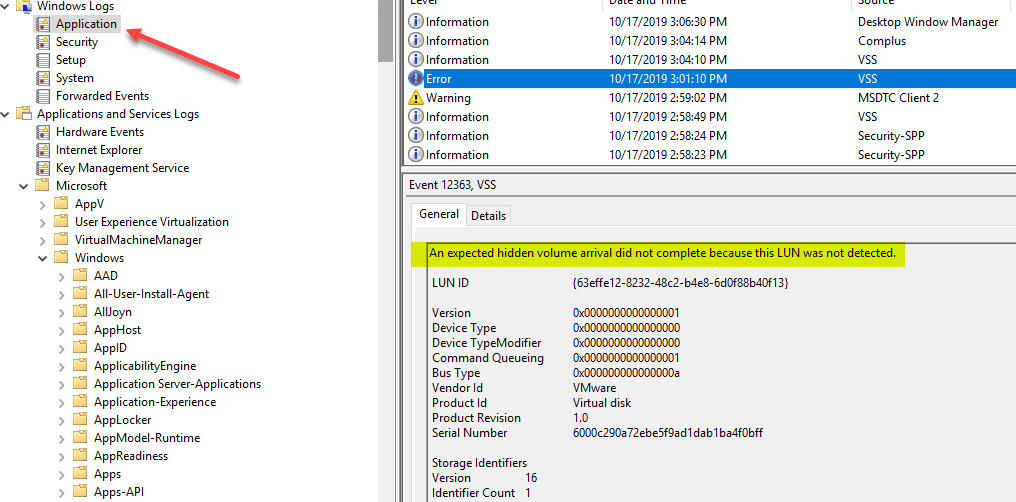Click info icon of 2:58:24 PM event
This screenshot has height=502, width=1016.
[x=415, y=136]
